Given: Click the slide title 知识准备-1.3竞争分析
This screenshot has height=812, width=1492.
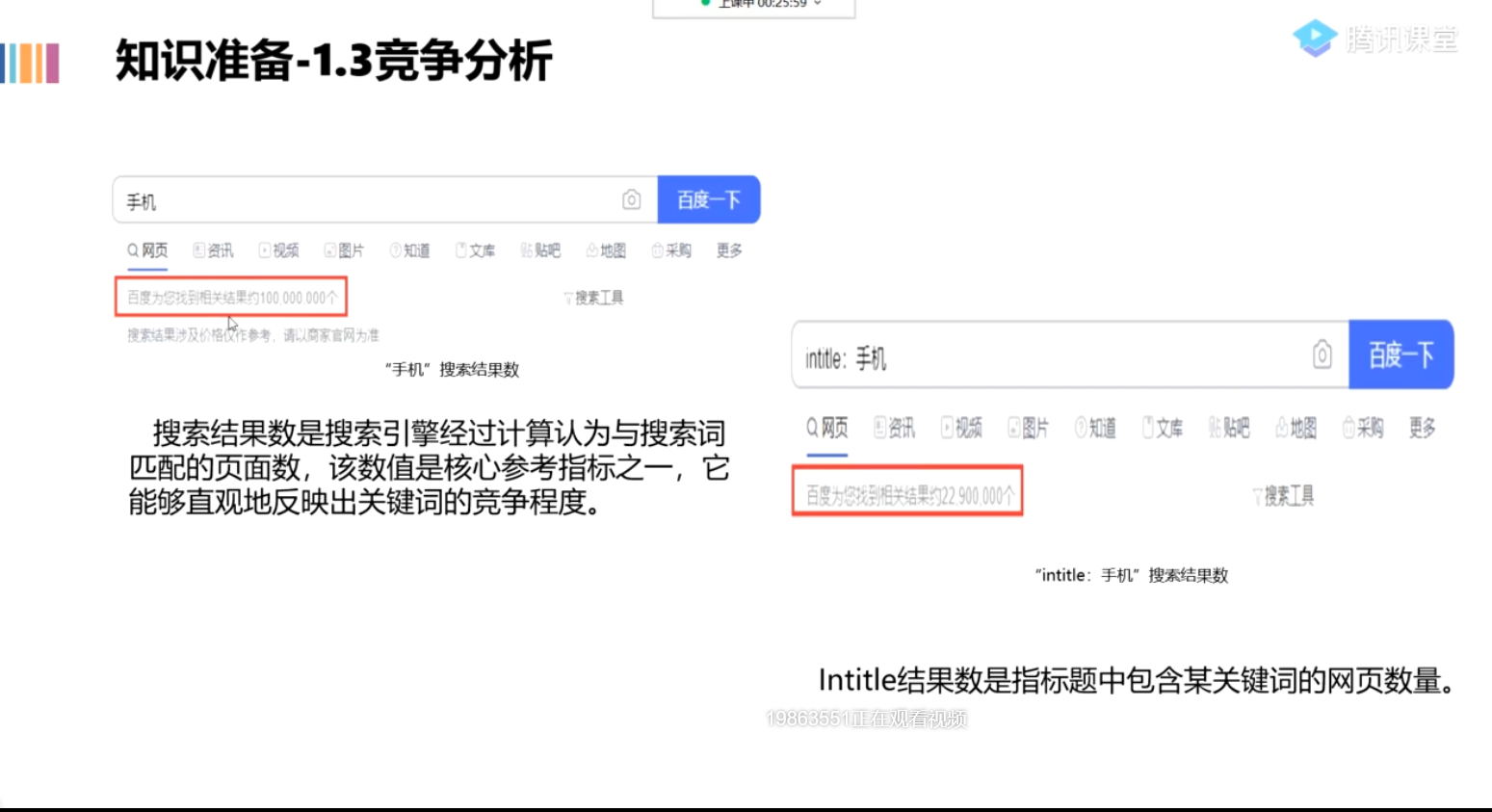Looking at the screenshot, I should (x=334, y=61).
